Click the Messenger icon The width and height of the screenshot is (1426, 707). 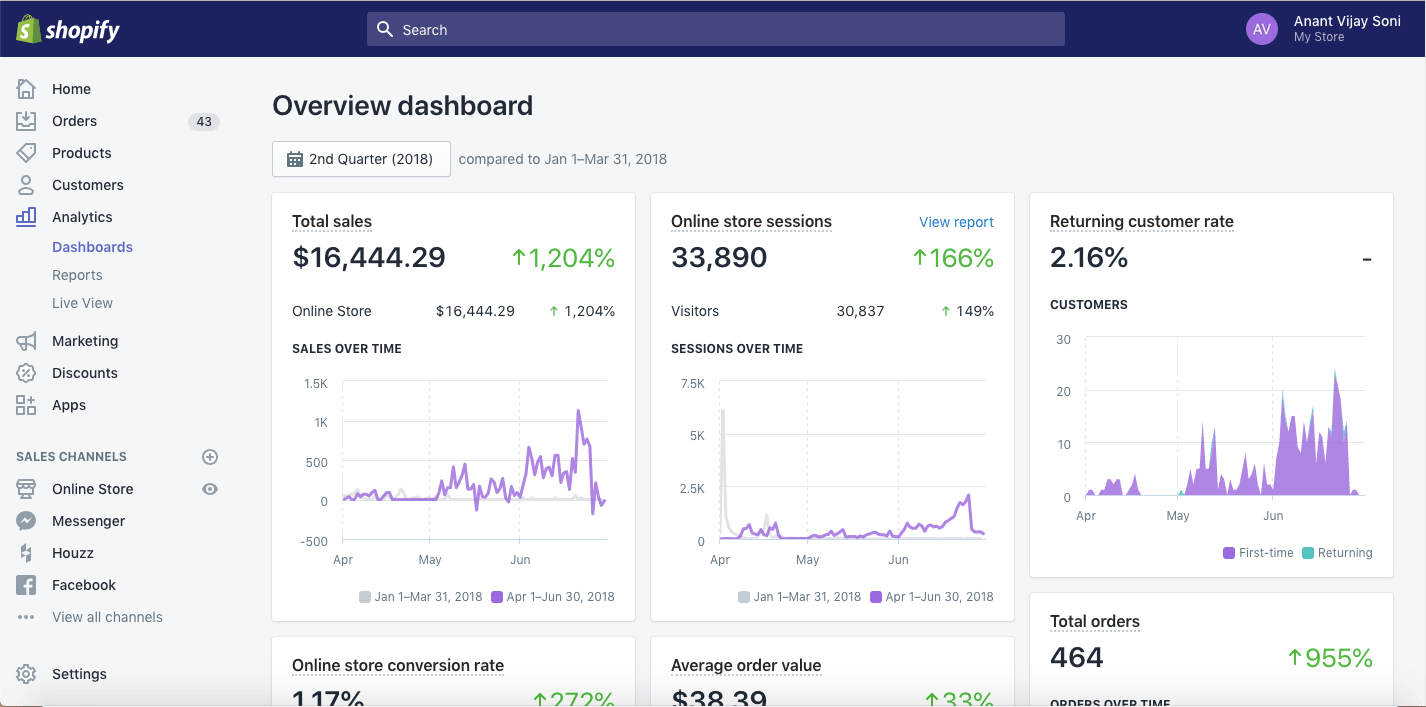[x=26, y=521]
